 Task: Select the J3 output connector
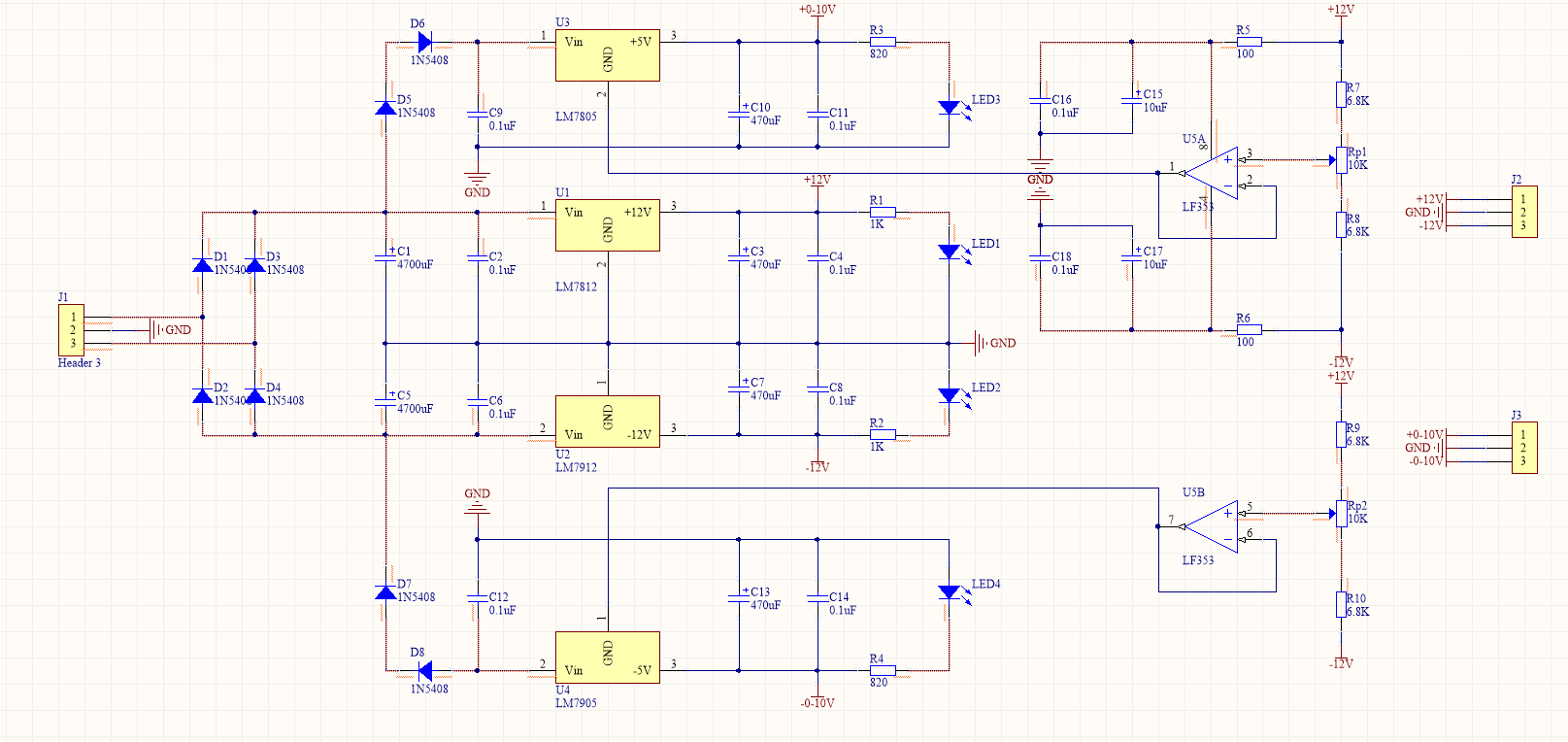tap(1524, 448)
